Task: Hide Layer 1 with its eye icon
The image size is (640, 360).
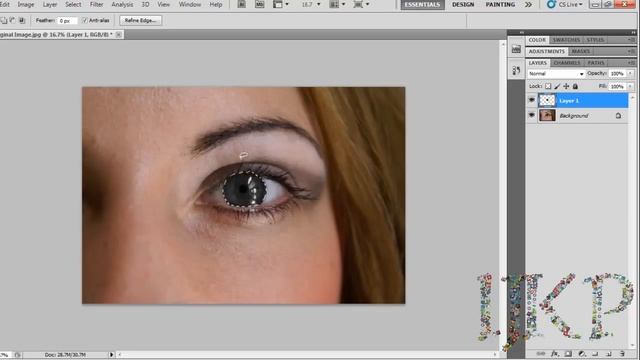Action: (531, 100)
